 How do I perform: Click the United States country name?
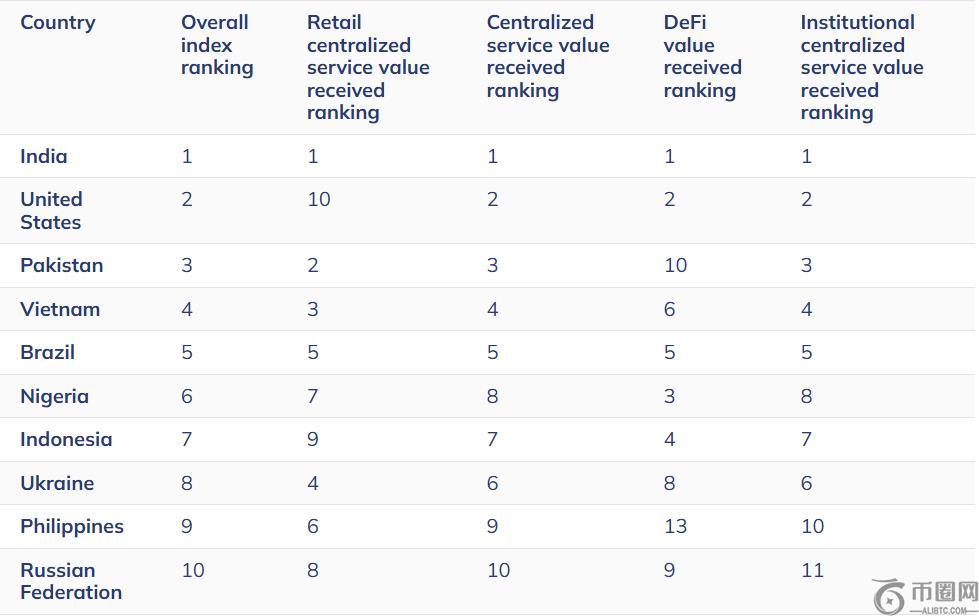[51, 211]
